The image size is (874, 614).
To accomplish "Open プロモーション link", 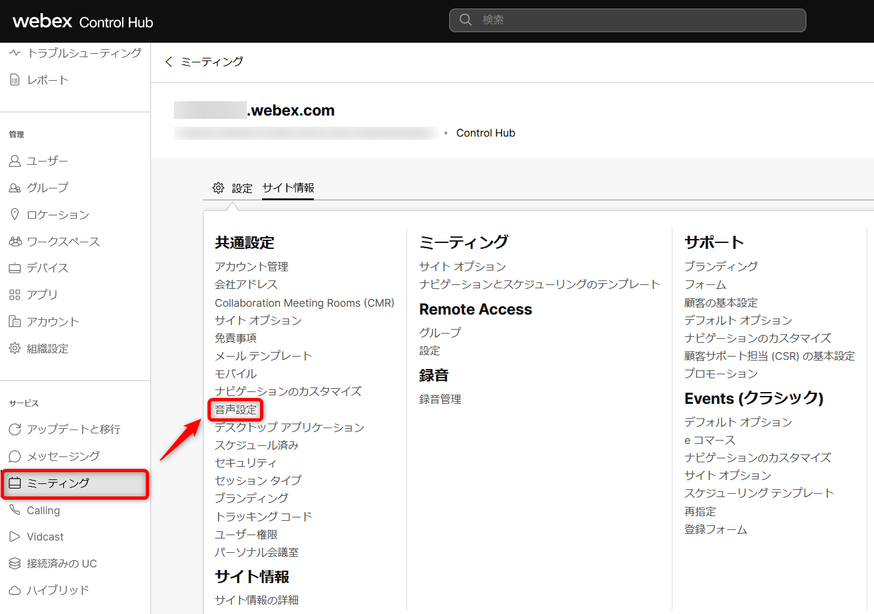I will coord(721,374).
